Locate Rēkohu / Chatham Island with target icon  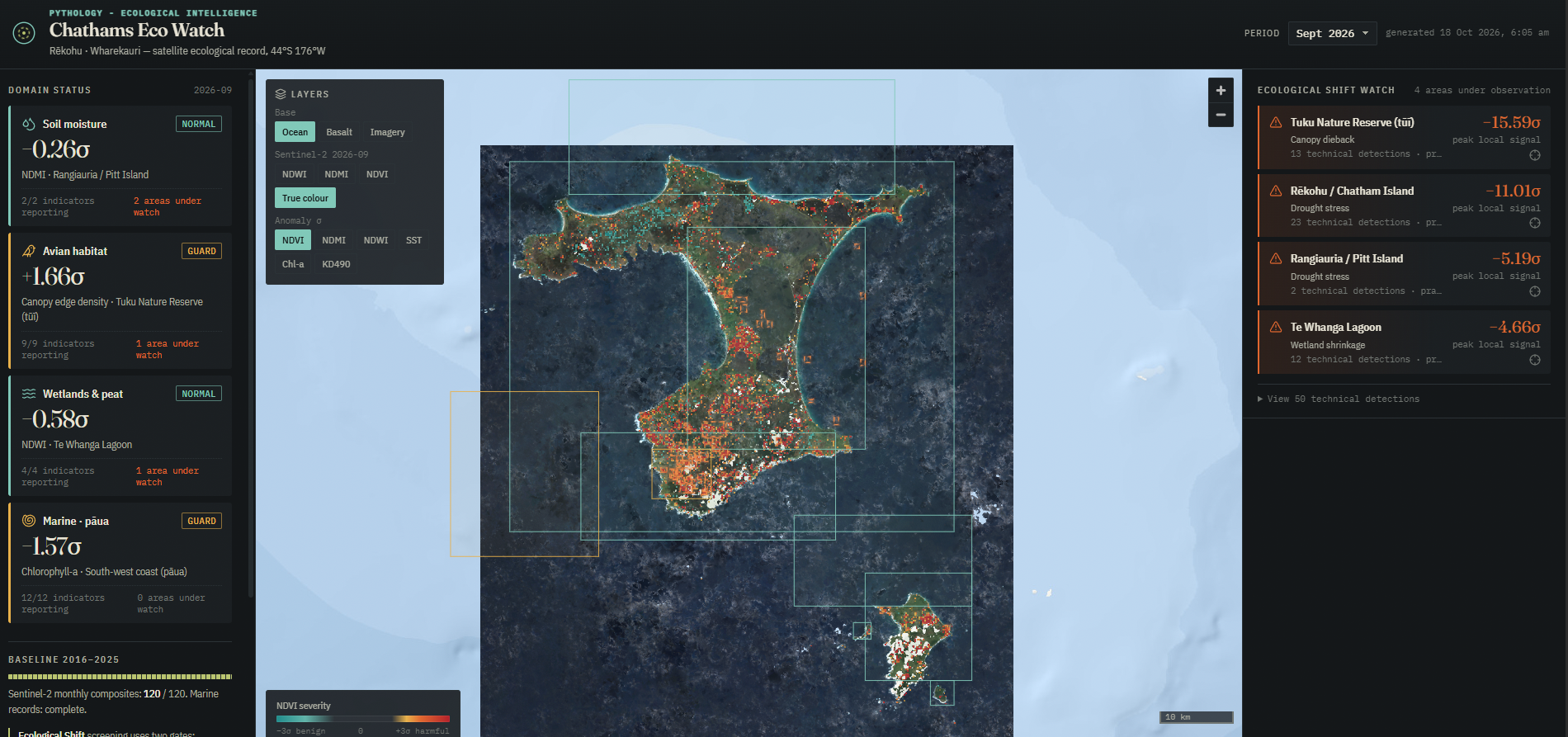(1535, 223)
